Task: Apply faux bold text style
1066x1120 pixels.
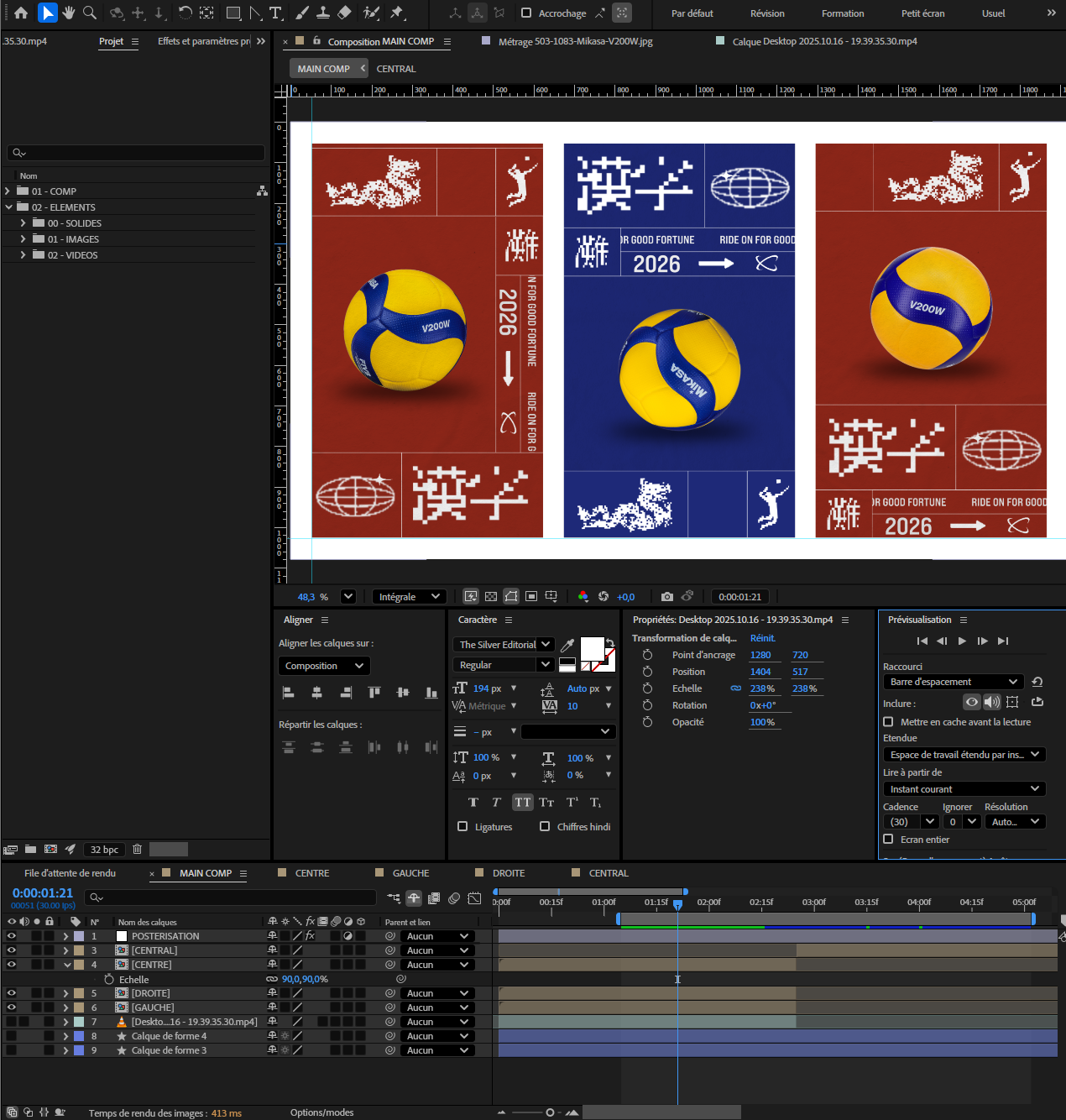Action: pyautogui.click(x=473, y=803)
